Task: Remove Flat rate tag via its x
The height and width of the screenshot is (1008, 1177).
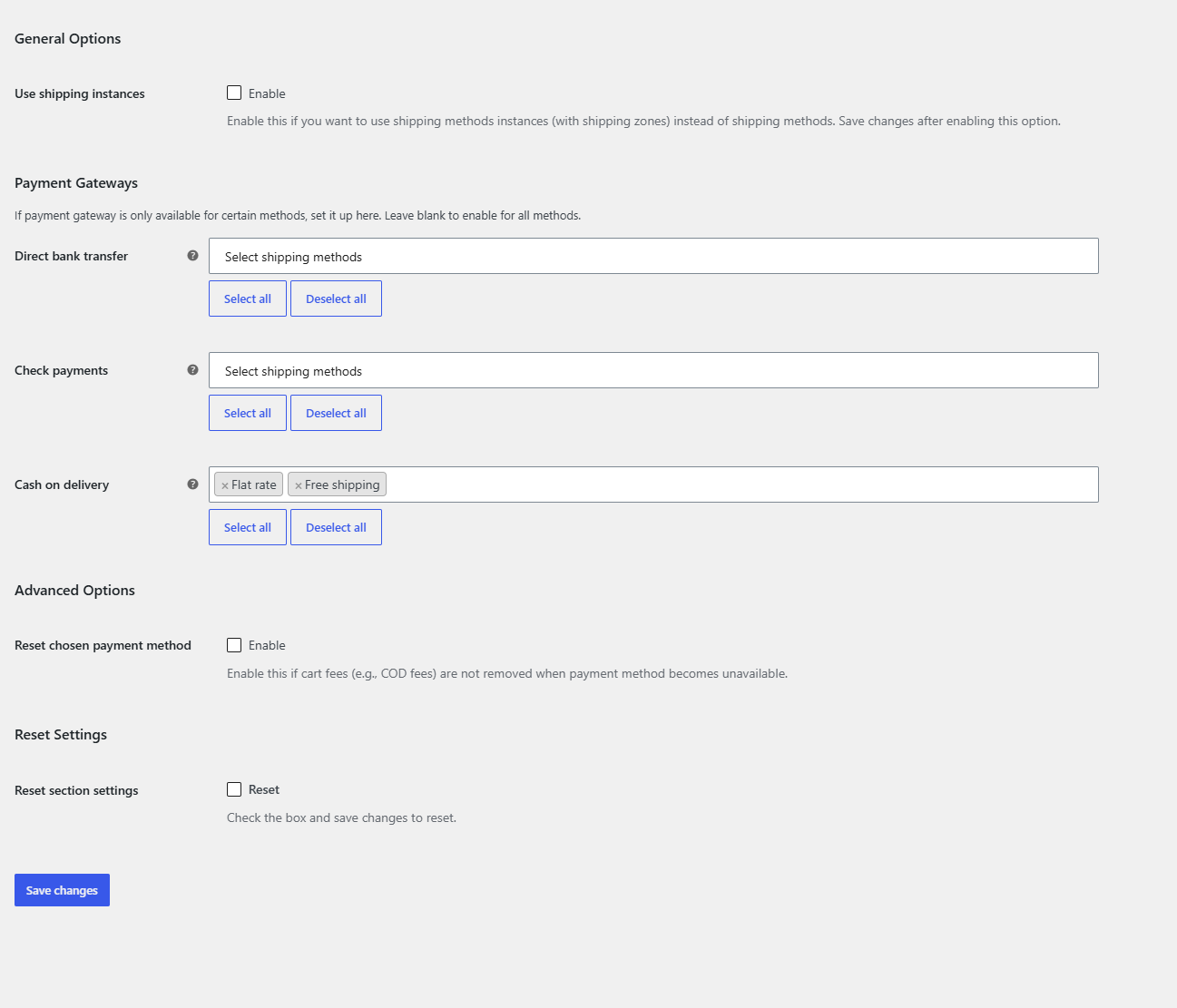Action: point(225,485)
